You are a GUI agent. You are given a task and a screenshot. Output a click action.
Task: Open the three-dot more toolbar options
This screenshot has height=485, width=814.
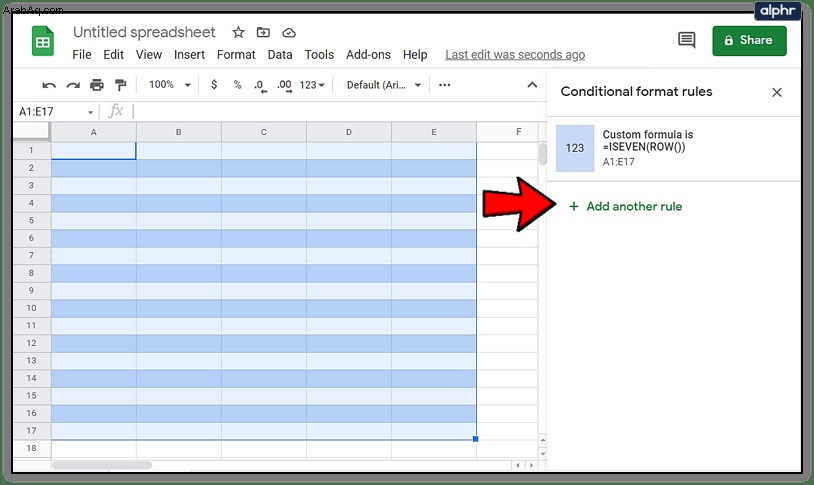pyautogui.click(x=445, y=85)
